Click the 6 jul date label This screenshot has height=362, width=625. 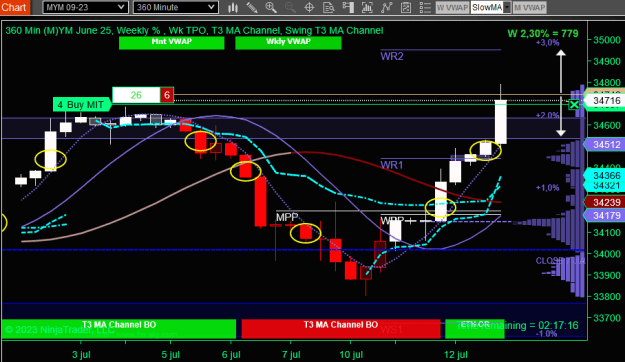coord(231,354)
